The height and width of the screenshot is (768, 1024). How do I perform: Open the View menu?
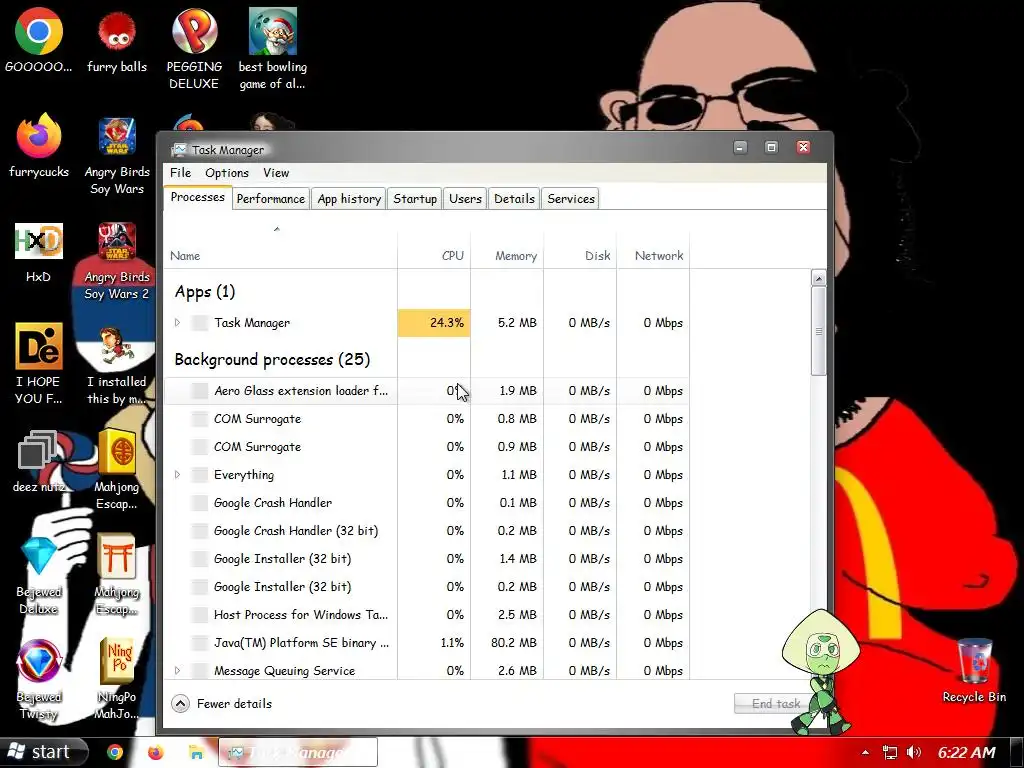pos(276,172)
